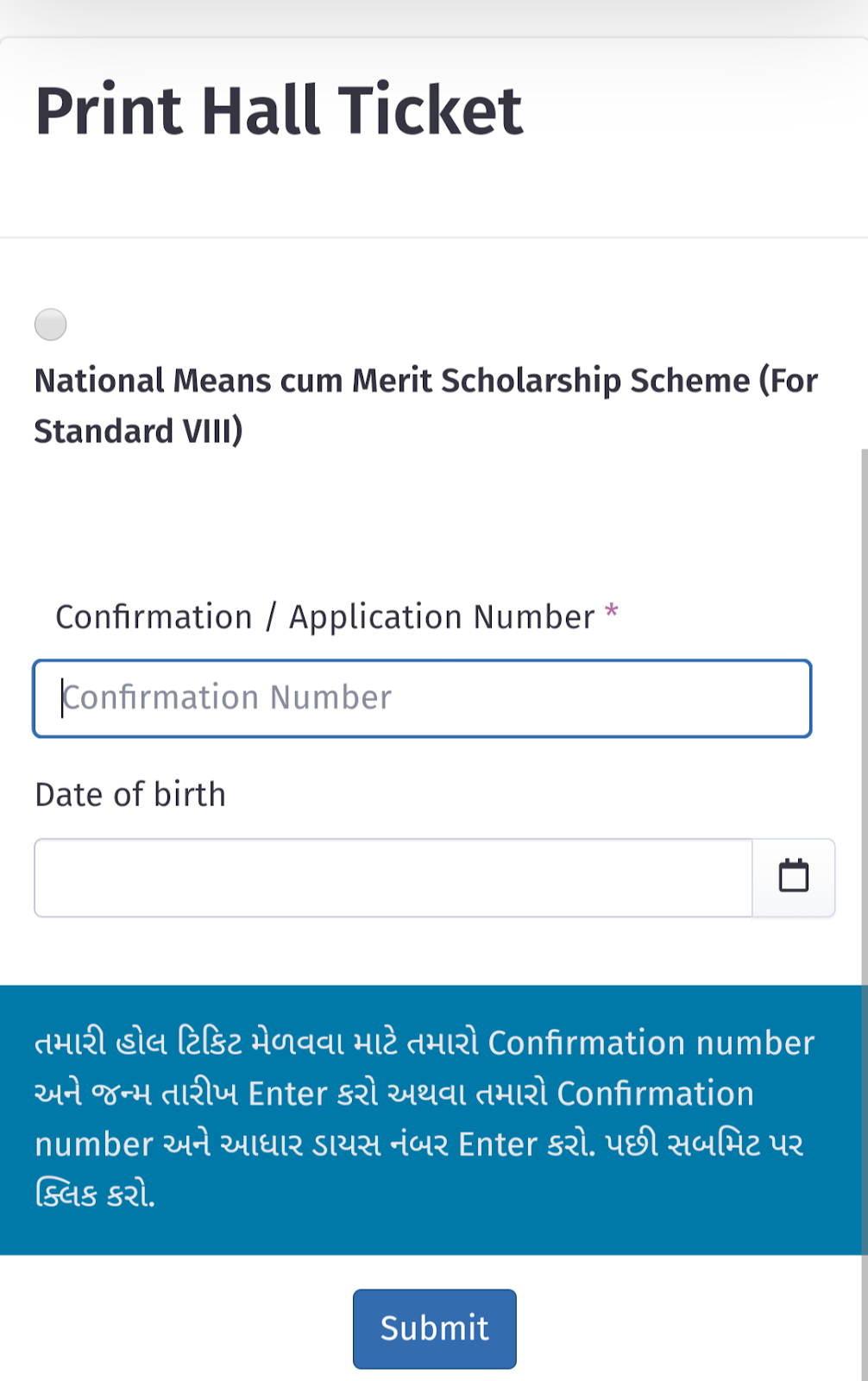The image size is (868, 1381).
Task: Click the "Print Hall Ticket" page heading
Action: (279, 110)
